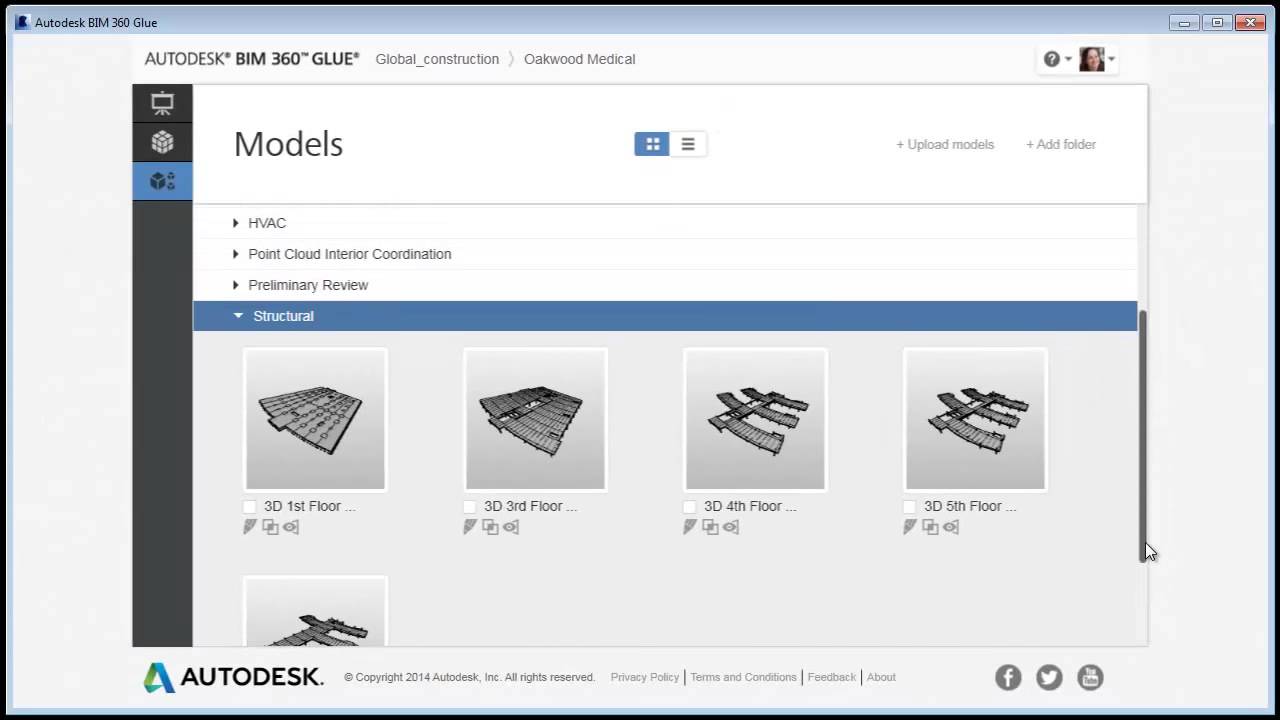The height and width of the screenshot is (720, 1280).
Task: Open the merged models sidebar icon
Action: pos(162,181)
